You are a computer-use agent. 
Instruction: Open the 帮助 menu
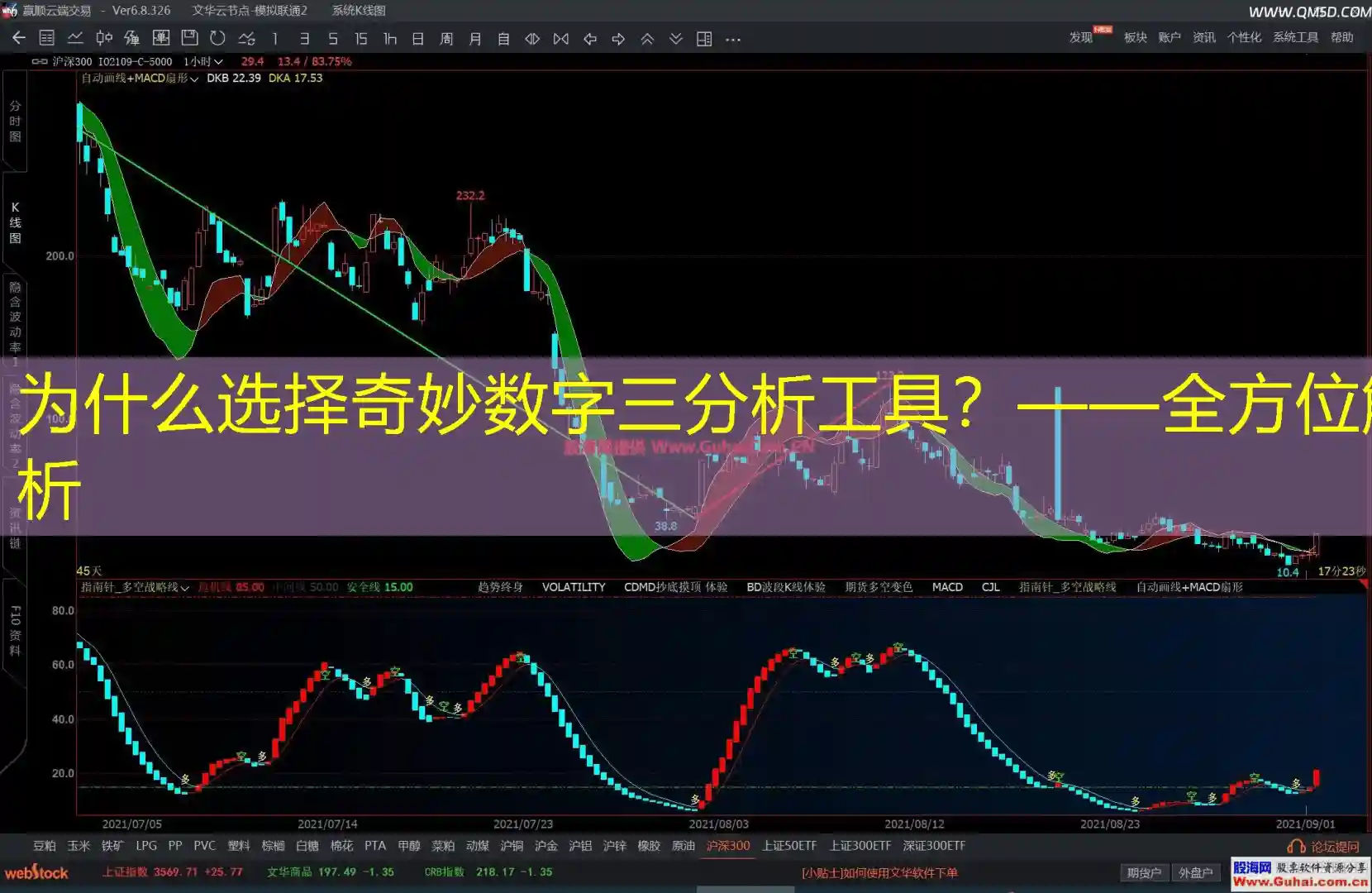tap(1342, 37)
